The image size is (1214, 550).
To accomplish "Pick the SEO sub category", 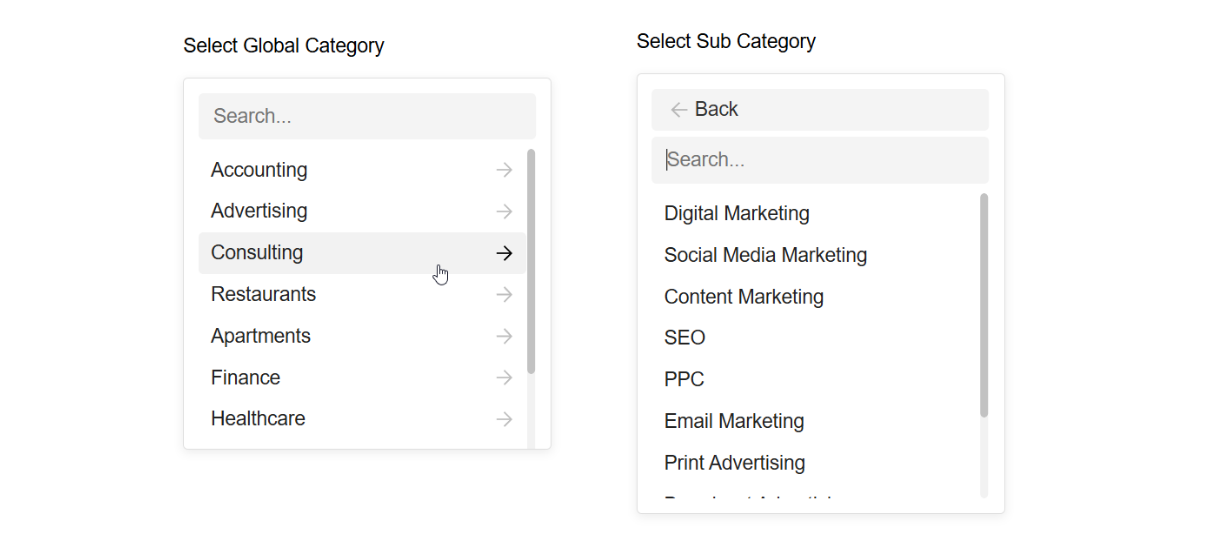I will pyautogui.click(x=684, y=338).
